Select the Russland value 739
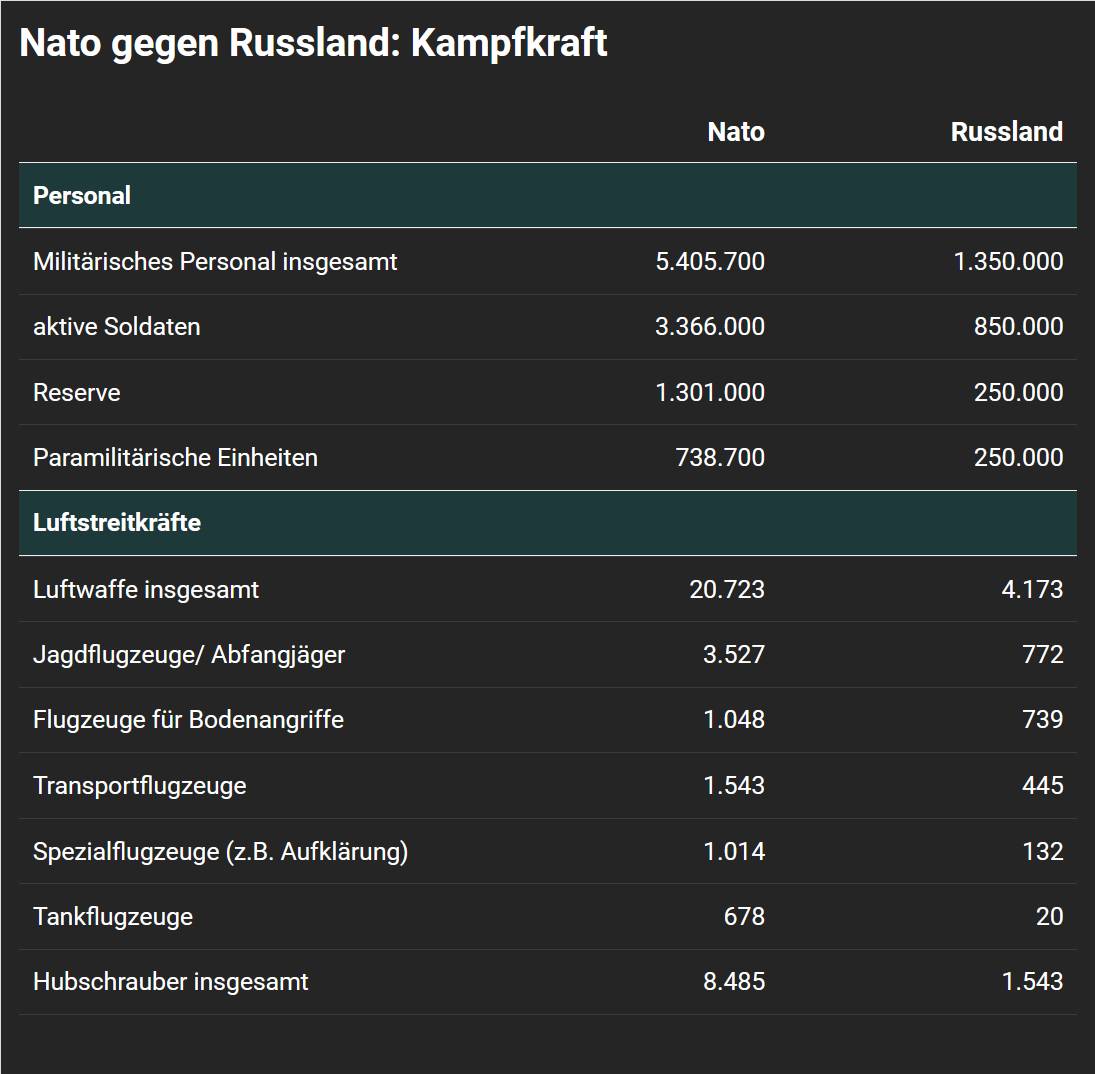Screen dimensions: 1095x1074 coord(1043,720)
